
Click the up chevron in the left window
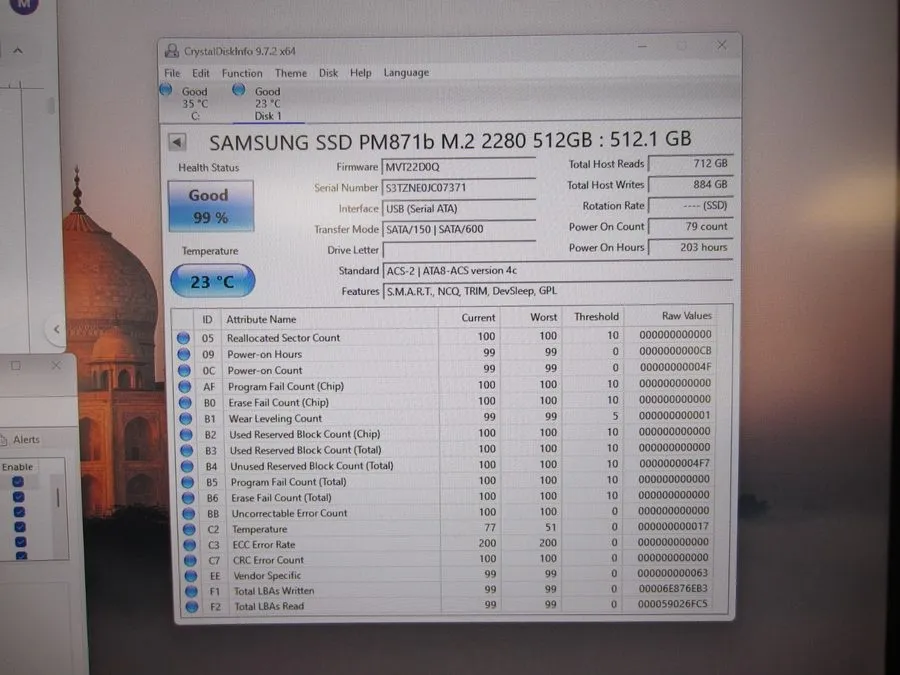pyautogui.click(x=18, y=51)
